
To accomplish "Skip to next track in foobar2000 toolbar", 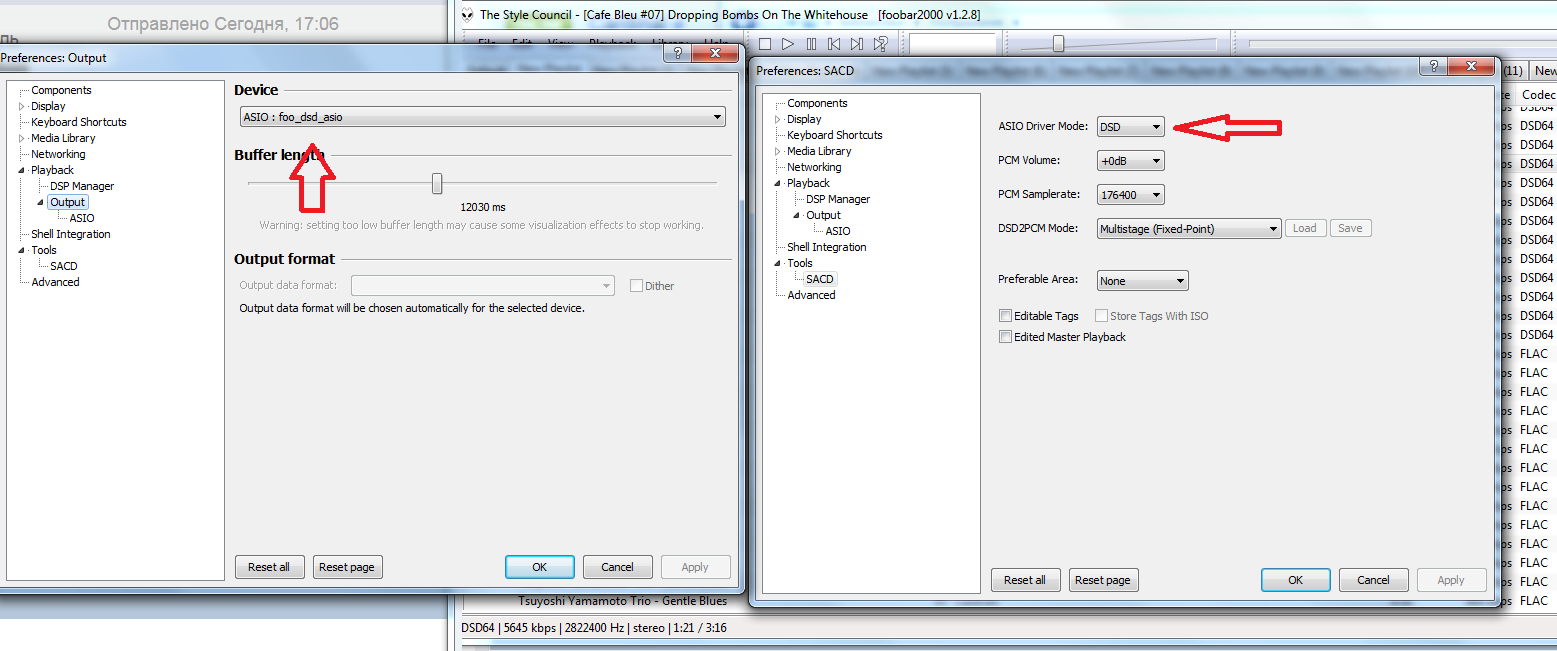I will 857,44.
